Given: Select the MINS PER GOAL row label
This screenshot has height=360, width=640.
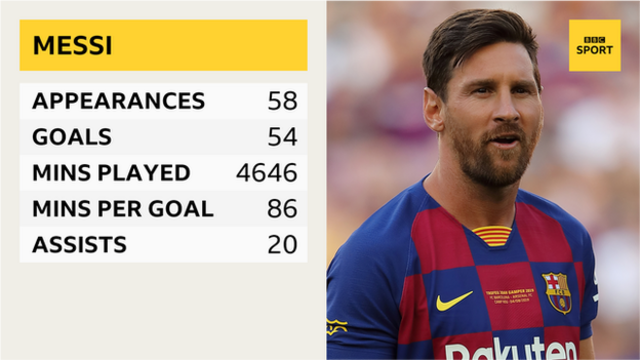Looking at the screenshot, I should coord(123,208).
